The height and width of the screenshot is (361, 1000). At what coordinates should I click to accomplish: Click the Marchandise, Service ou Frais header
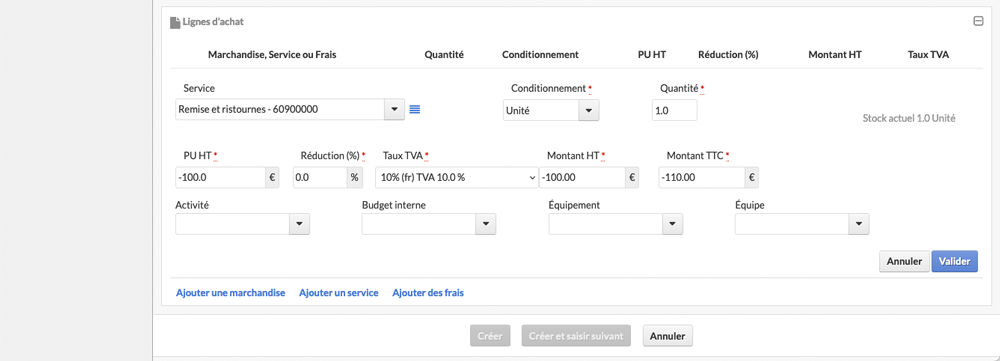coord(272,55)
